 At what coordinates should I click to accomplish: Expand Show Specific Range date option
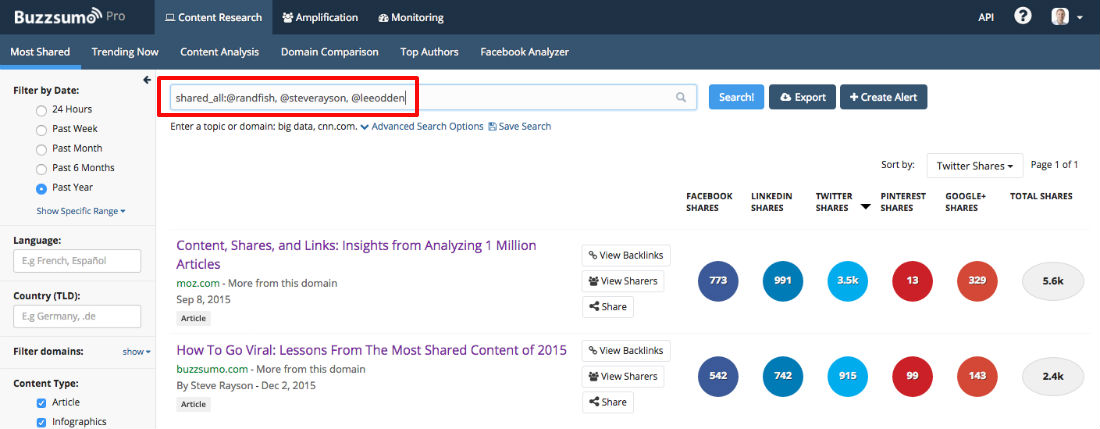pyautogui.click(x=80, y=211)
